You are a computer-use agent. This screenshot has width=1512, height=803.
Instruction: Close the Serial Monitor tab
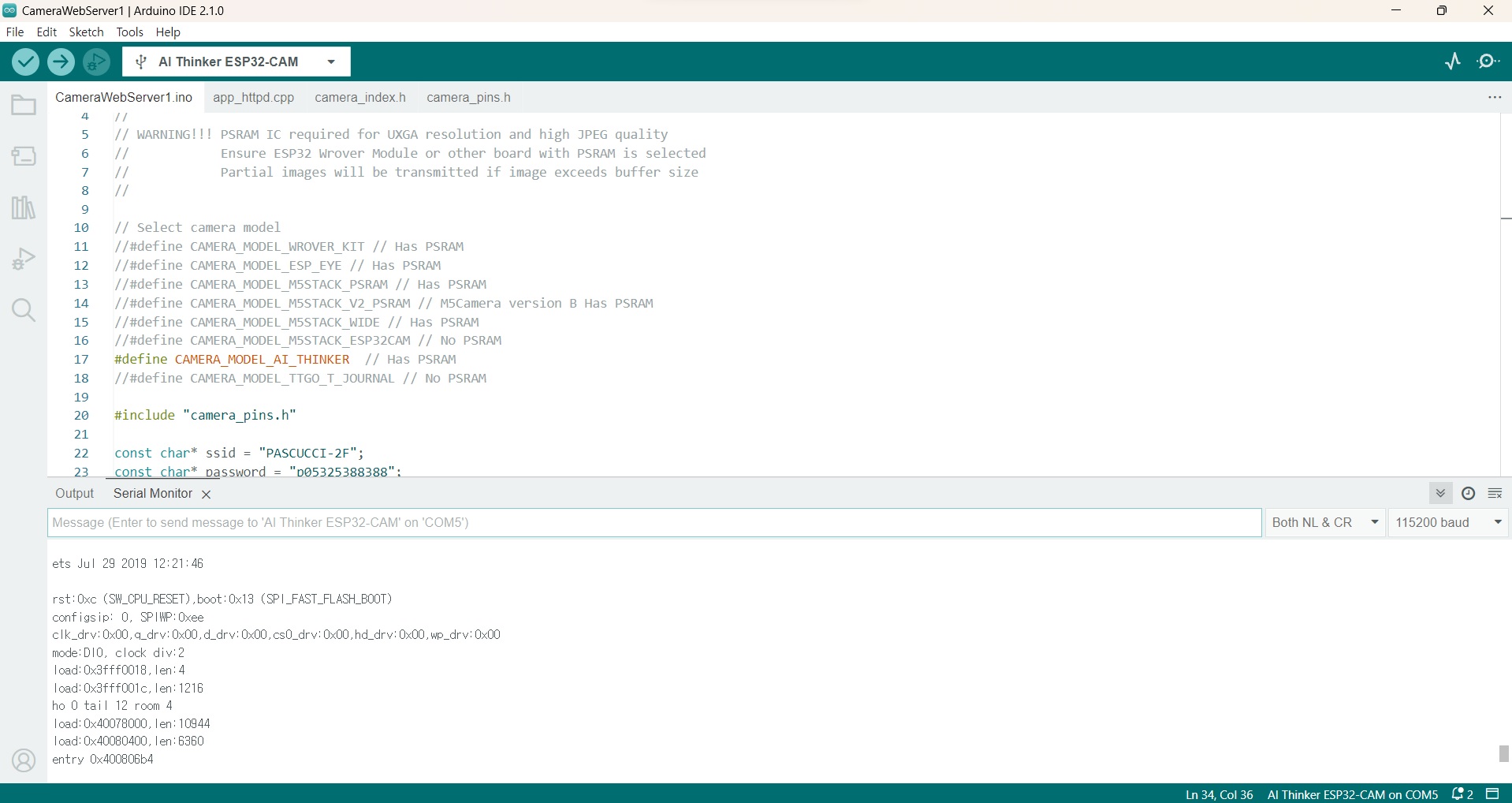207,495
